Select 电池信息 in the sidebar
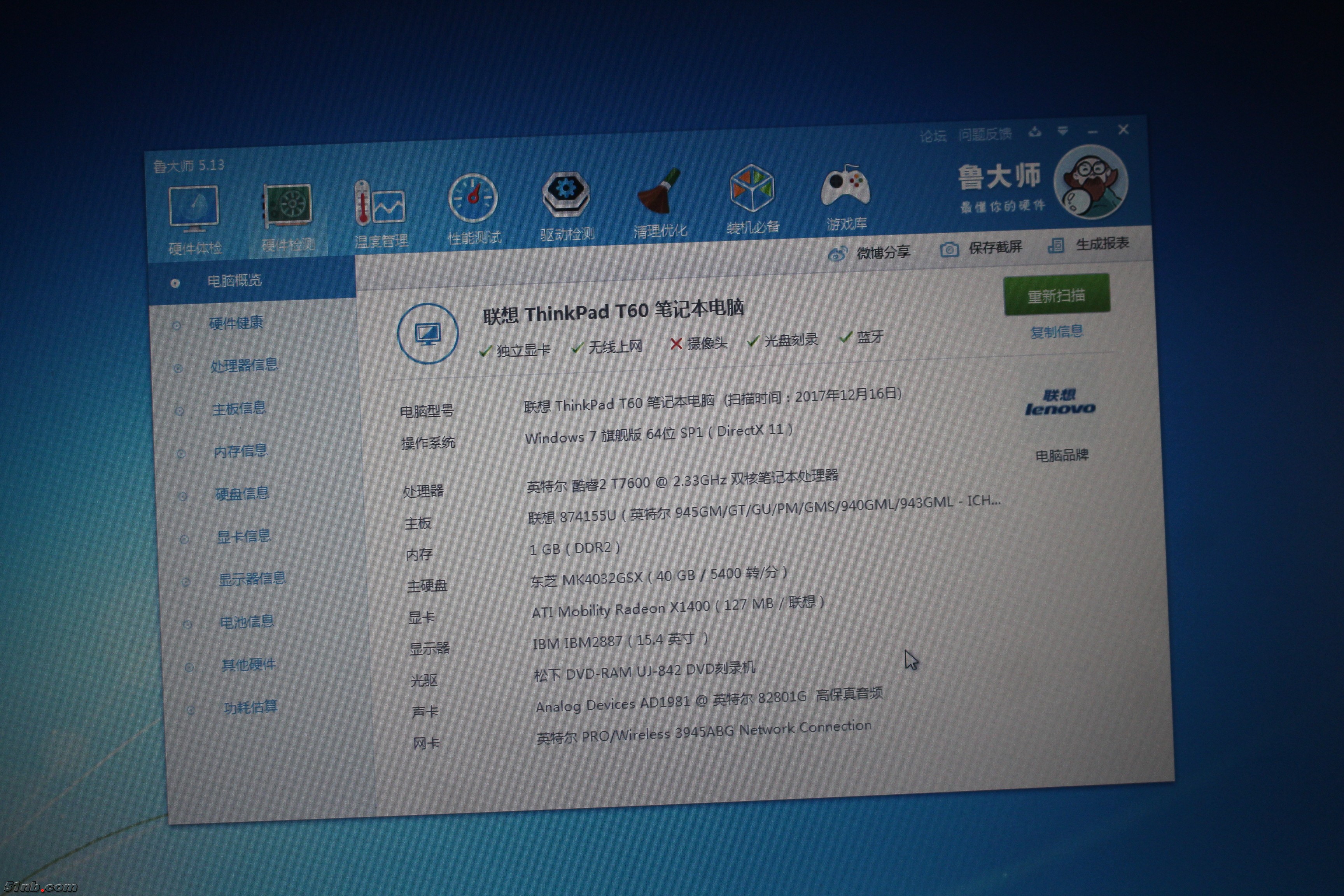Viewport: 1344px width, 896px height. click(247, 622)
